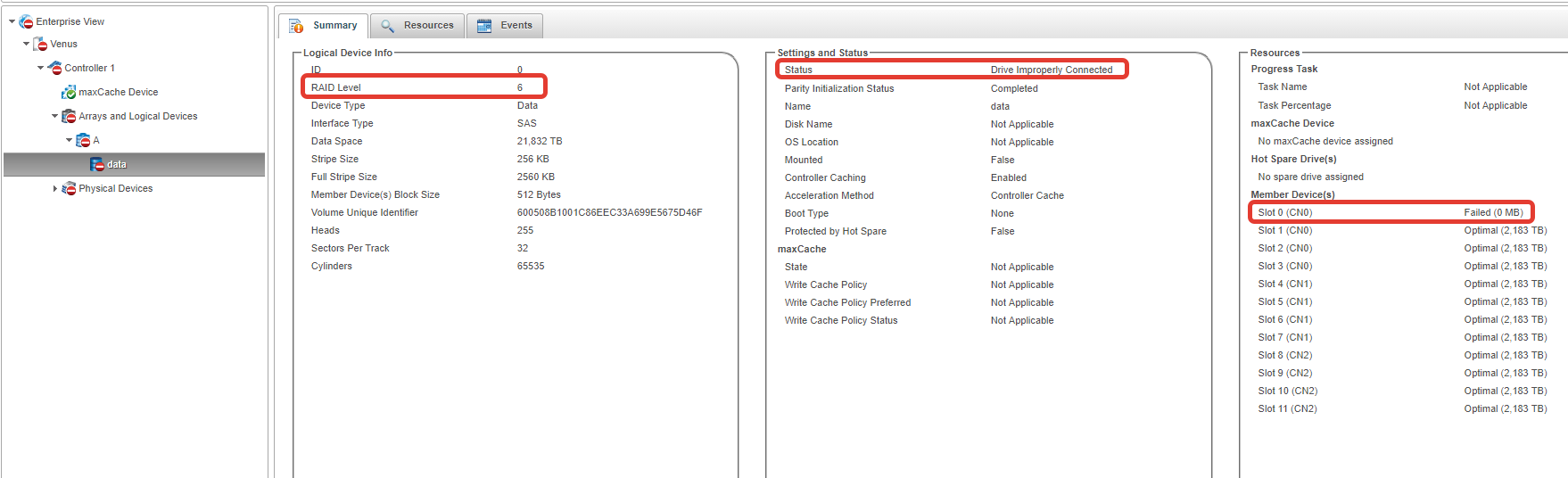Viewport: 1568px width, 478px height.
Task: Switch to the Resources tab
Action: (417, 26)
